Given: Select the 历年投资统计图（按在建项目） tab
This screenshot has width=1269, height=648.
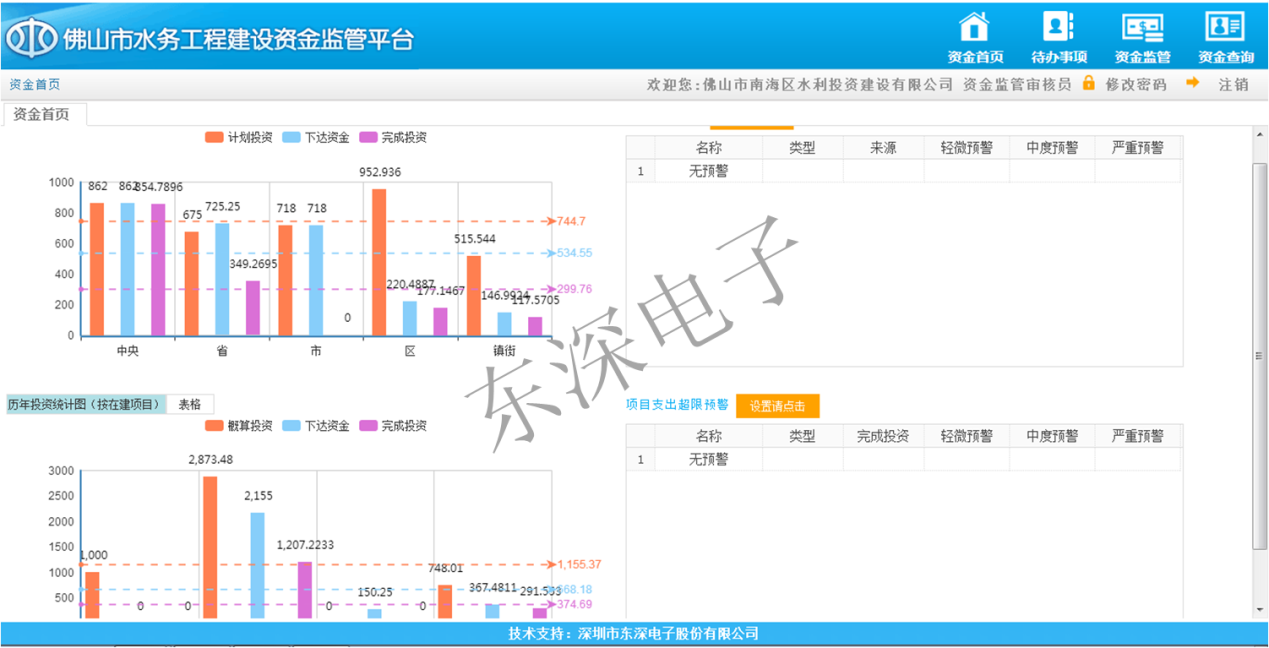Looking at the screenshot, I should tap(84, 405).
